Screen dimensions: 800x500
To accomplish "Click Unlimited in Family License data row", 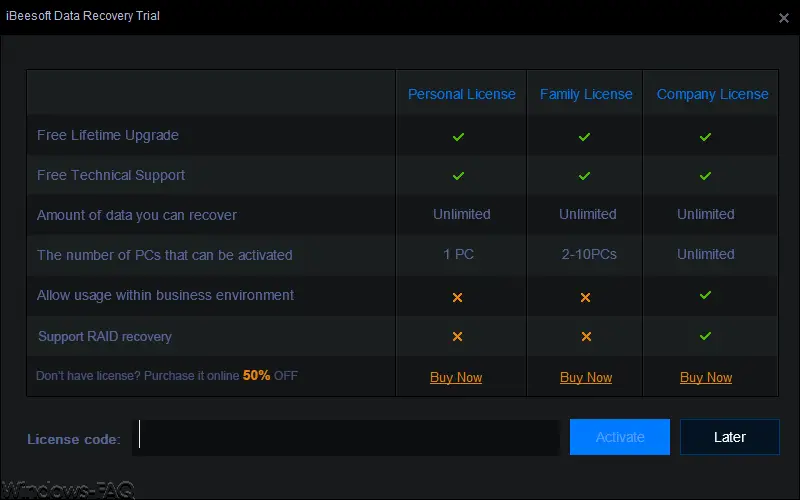I will [588, 214].
